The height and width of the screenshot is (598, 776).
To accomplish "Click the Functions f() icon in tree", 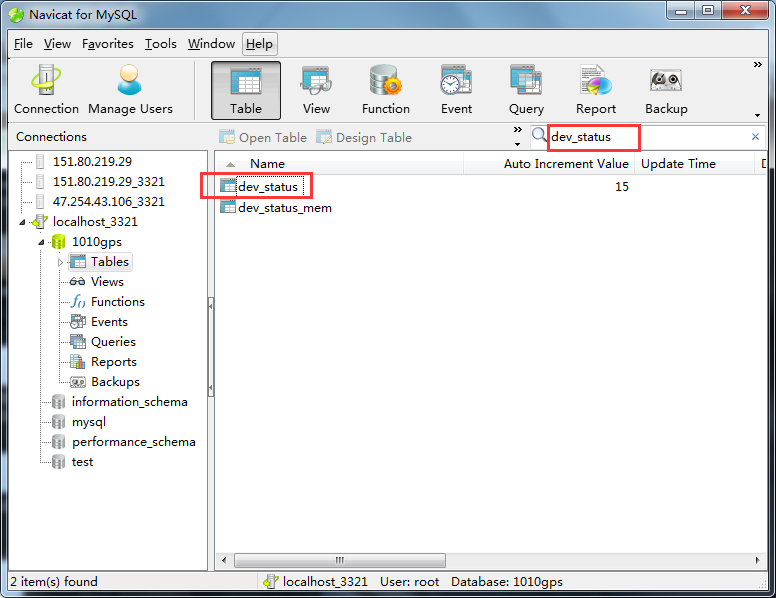I will point(78,301).
